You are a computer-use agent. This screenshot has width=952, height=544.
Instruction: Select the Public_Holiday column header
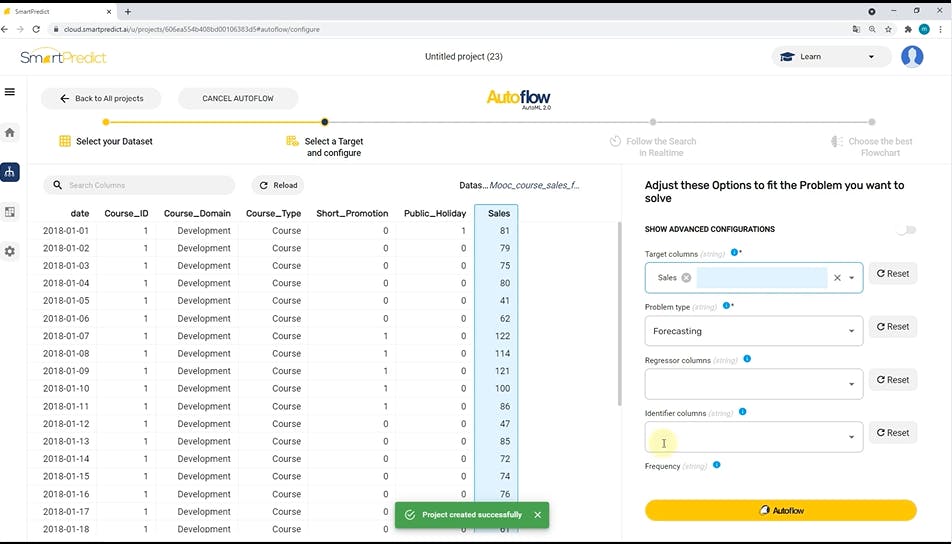pos(435,213)
